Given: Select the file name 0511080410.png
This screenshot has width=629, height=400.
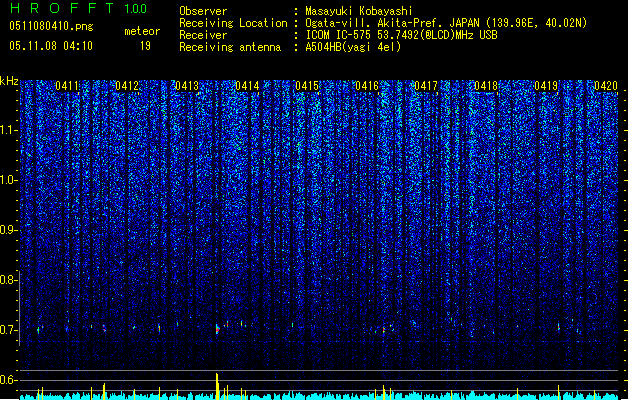Looking at the screenshot, I should (51, 26).
